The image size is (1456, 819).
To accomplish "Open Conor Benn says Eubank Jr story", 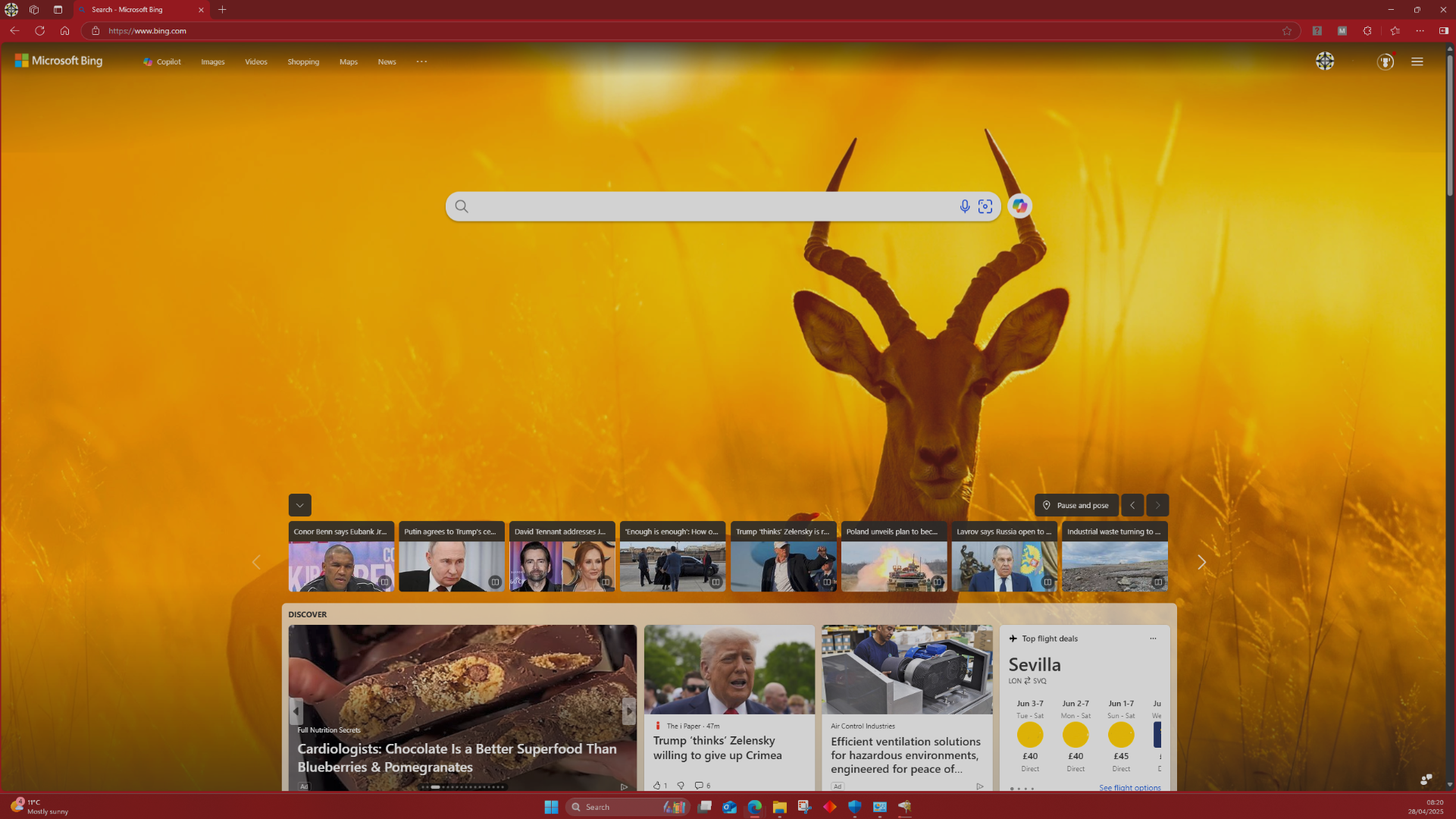I will tap(341, 556).
